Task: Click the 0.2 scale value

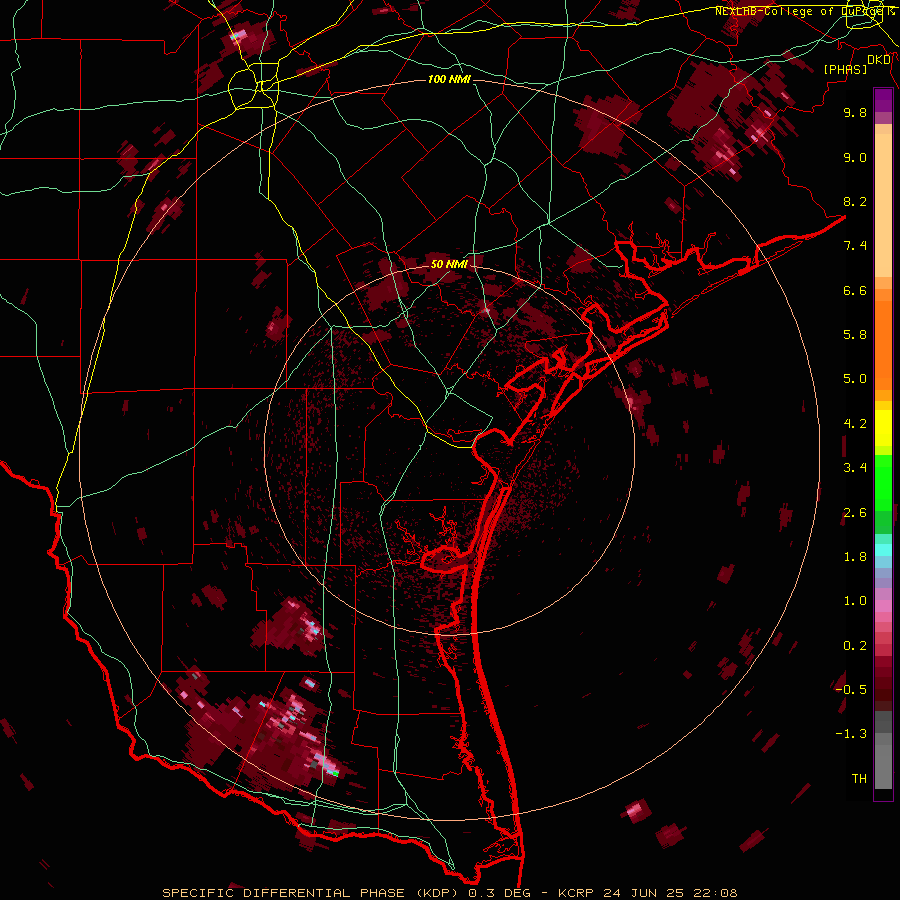Action: (x=855, y=646)
